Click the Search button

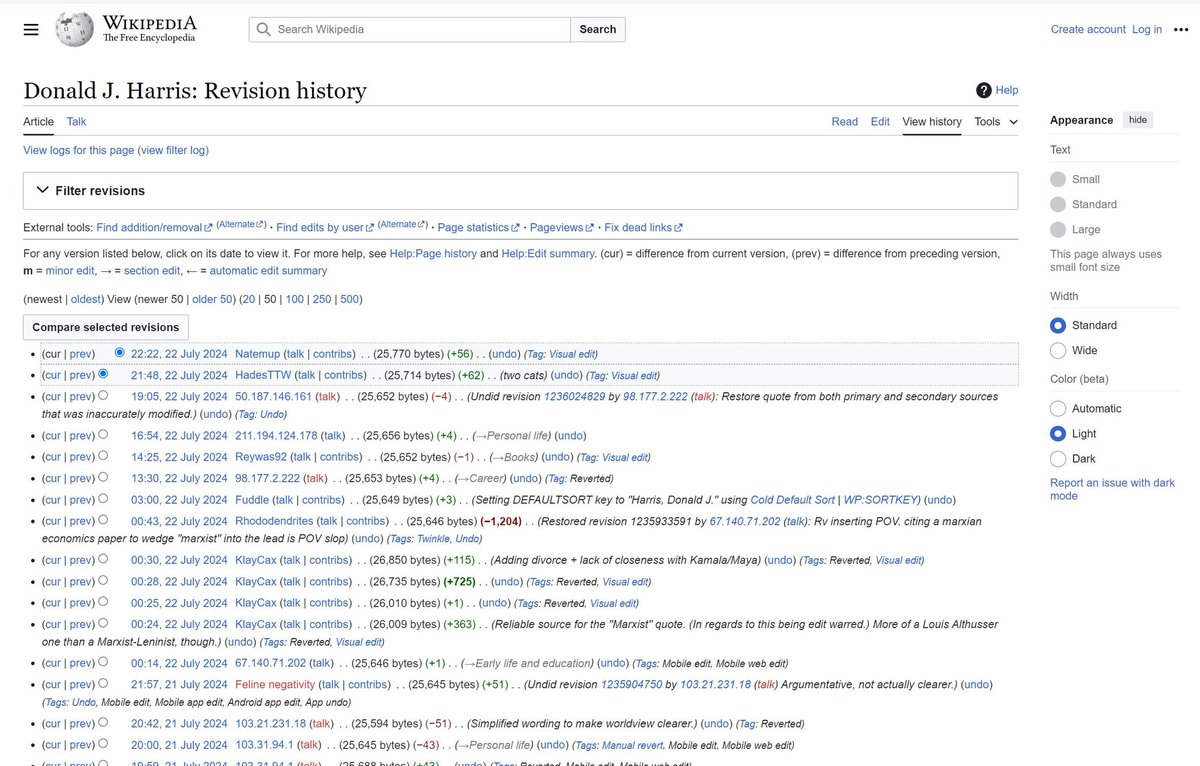598,29
